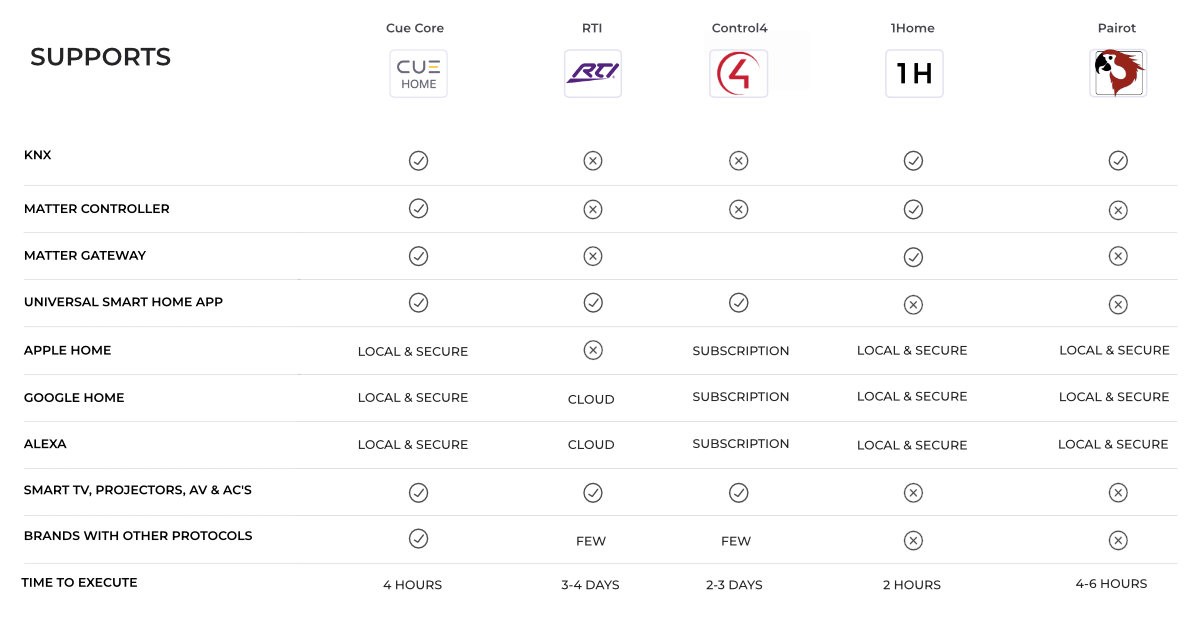
Task: Click Smart TV checkmark under Control4
Action: point(738,492)
